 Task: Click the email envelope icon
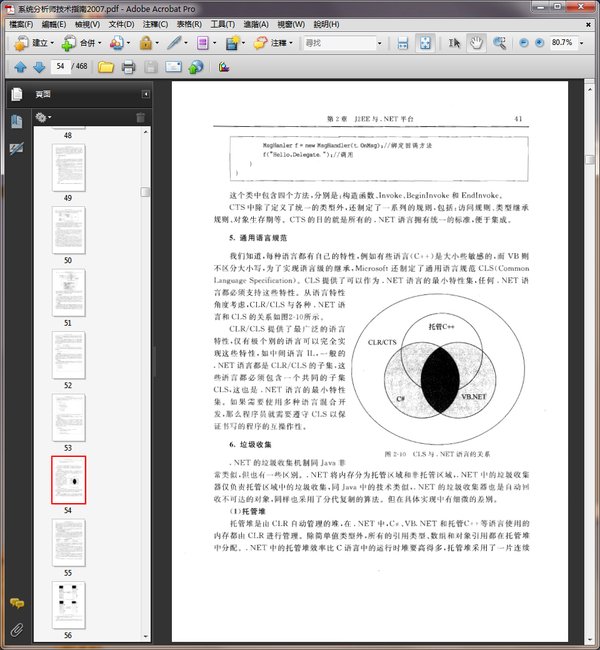click(x=174, y=67)
